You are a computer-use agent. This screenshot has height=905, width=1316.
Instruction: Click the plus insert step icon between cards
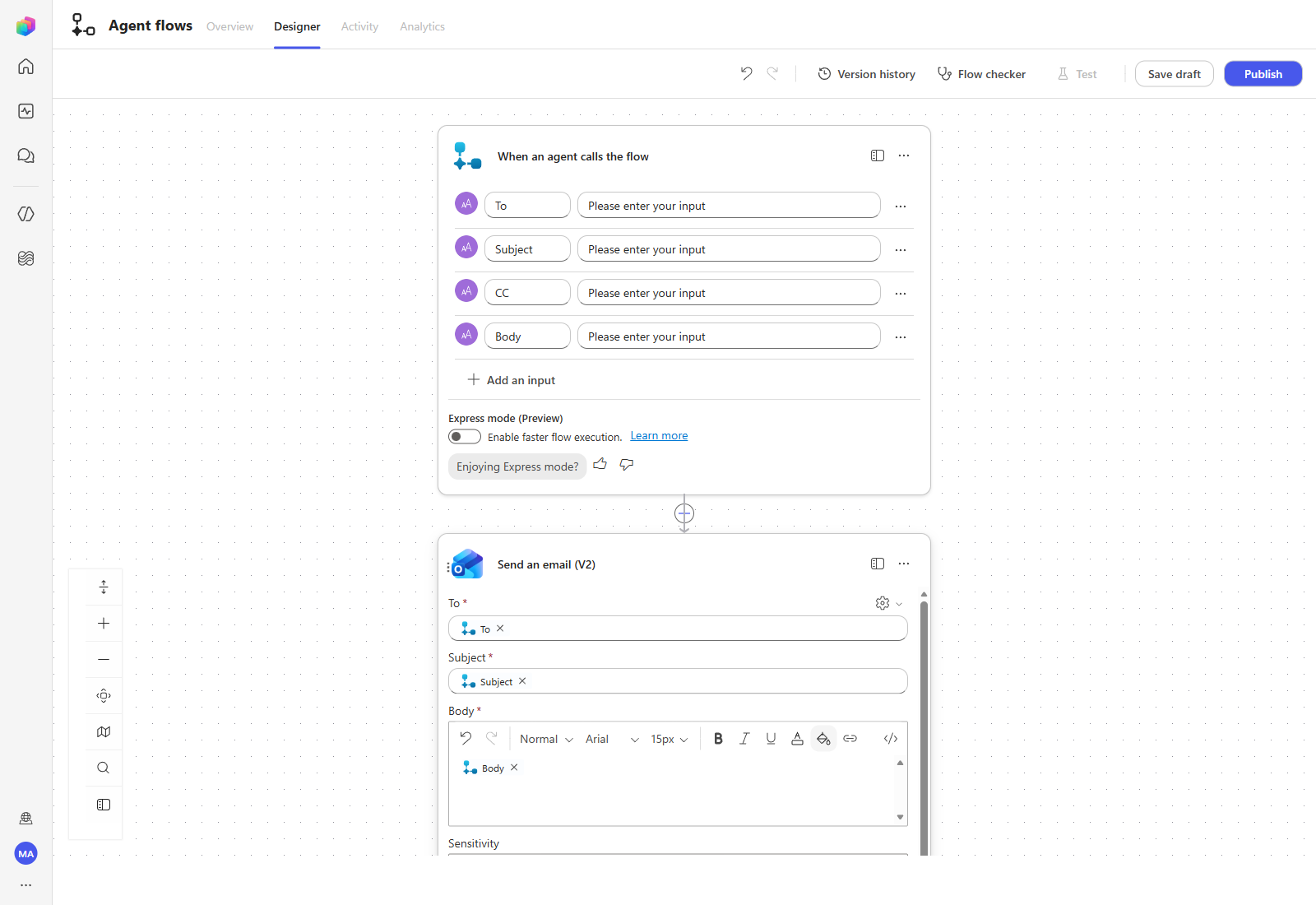click(684, 513)
